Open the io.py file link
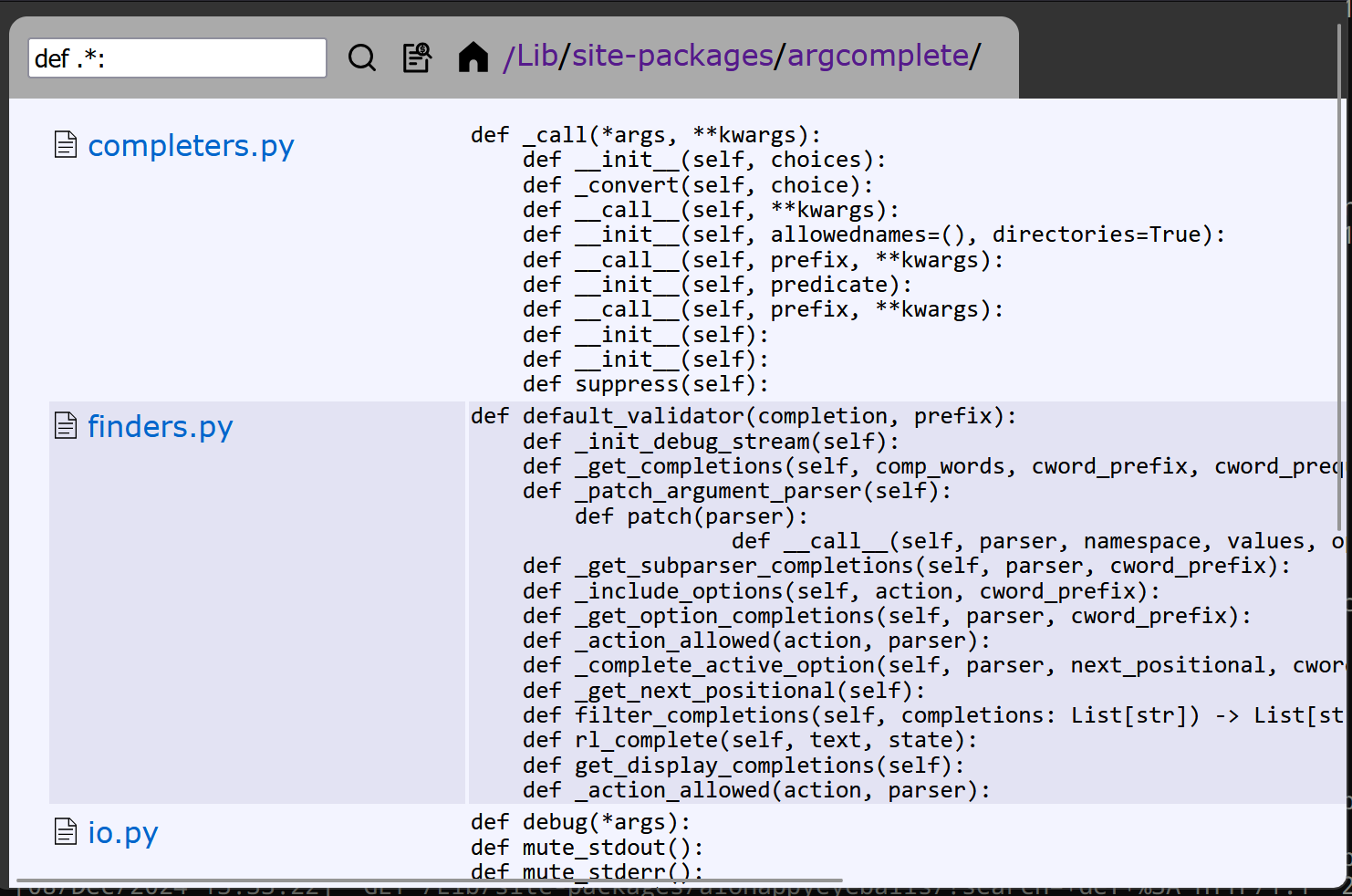This screenshot has height=896, width=1352. click(x=123, y=833)
